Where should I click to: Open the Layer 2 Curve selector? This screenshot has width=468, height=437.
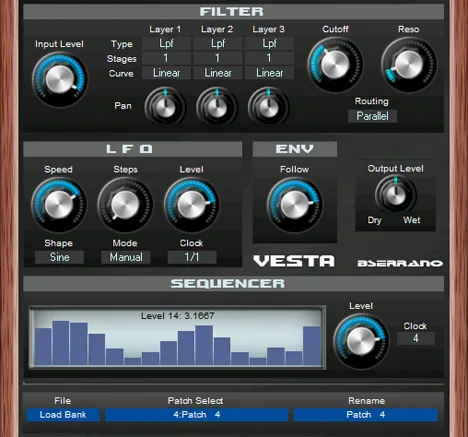[218, 73]
